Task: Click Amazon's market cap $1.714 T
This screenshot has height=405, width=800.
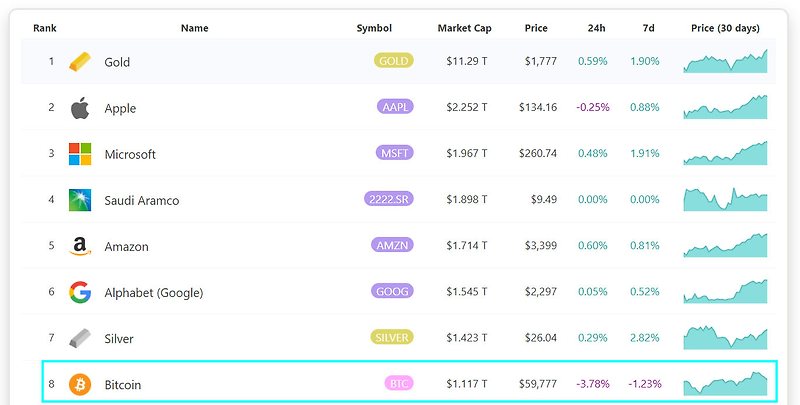Action: [x=466, y=245]
